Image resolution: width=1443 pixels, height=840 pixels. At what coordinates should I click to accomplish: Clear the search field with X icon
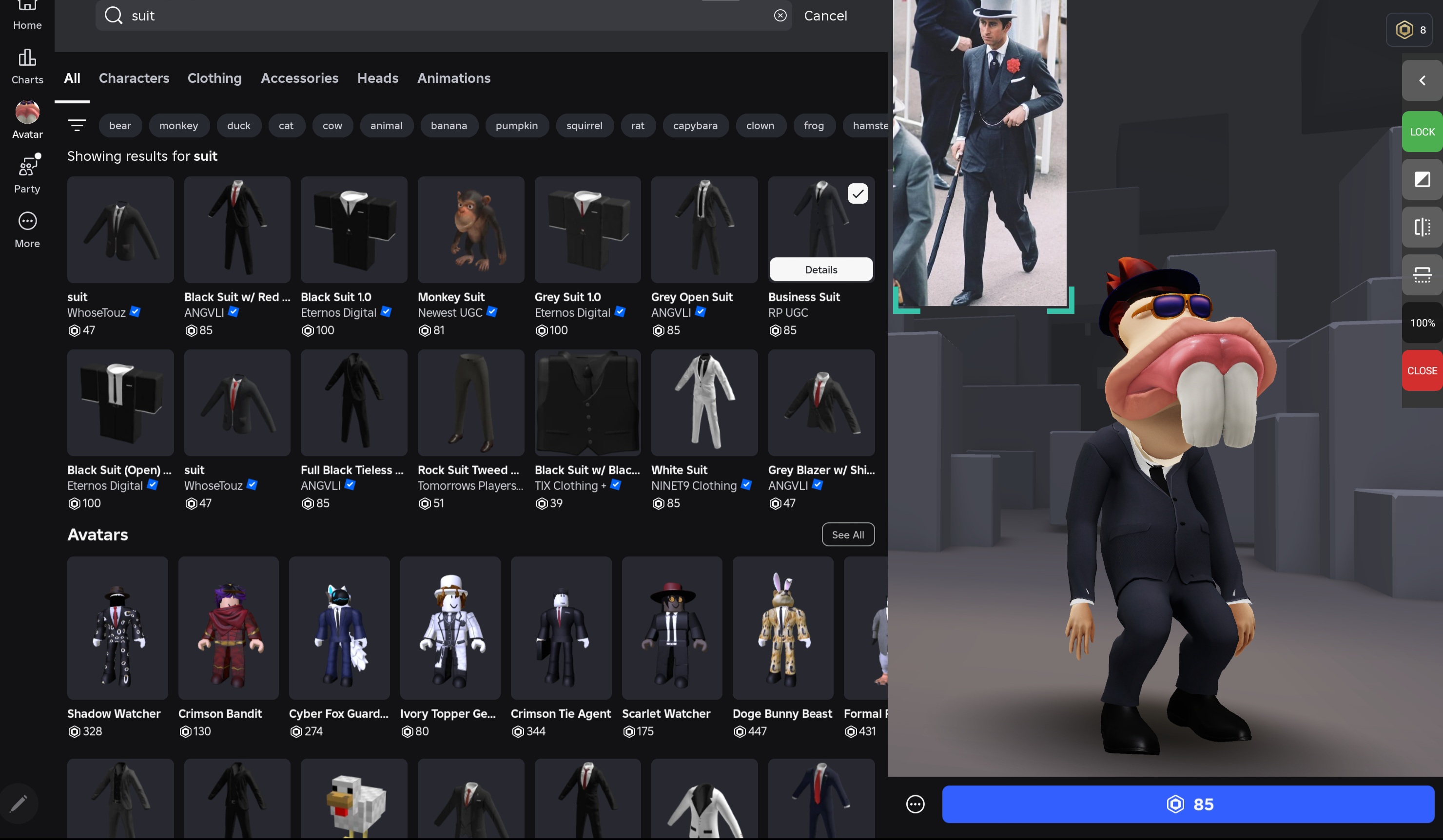tap(780, 16)
